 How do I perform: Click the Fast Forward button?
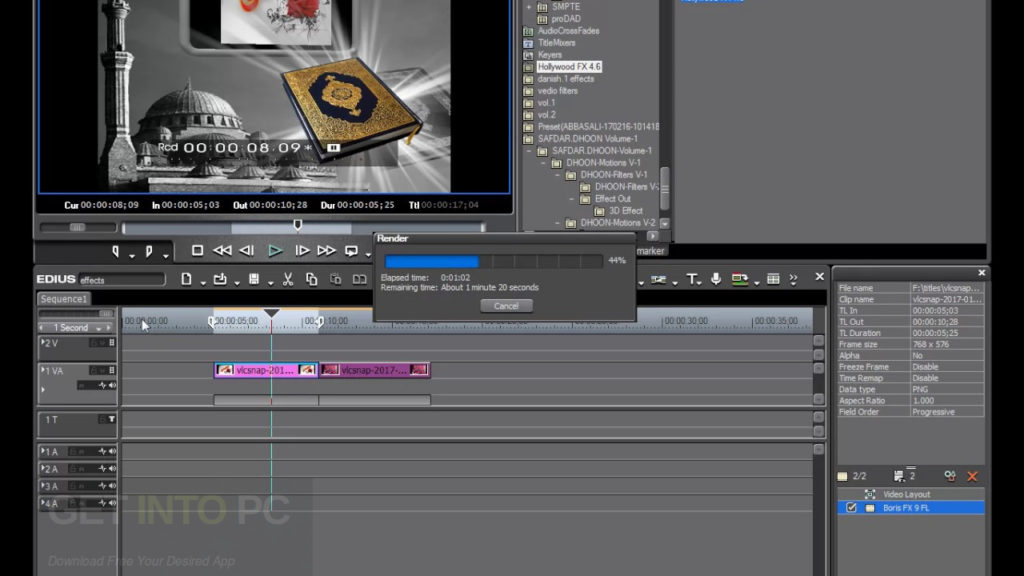pyautogui.click(x=326, y=250)
